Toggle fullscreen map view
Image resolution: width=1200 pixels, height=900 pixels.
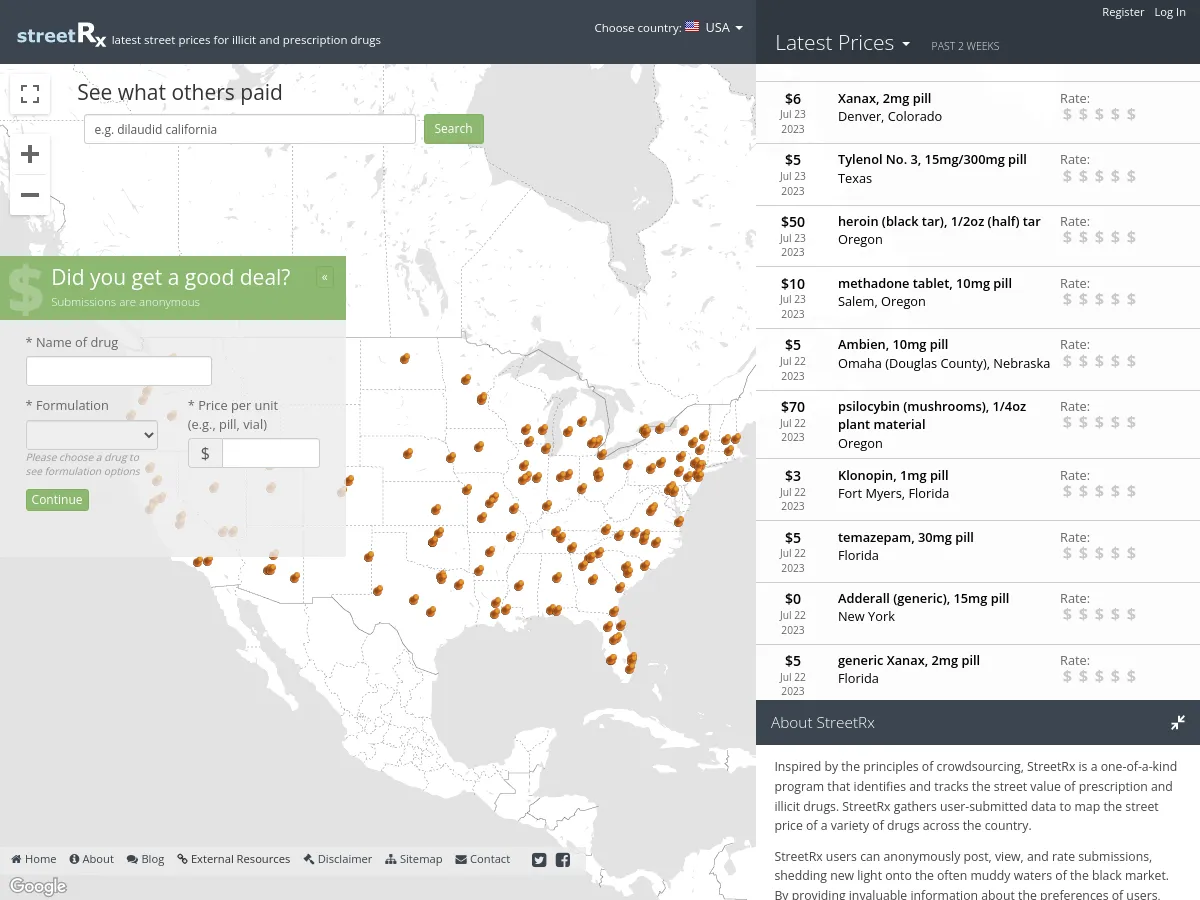pos(30,94)
